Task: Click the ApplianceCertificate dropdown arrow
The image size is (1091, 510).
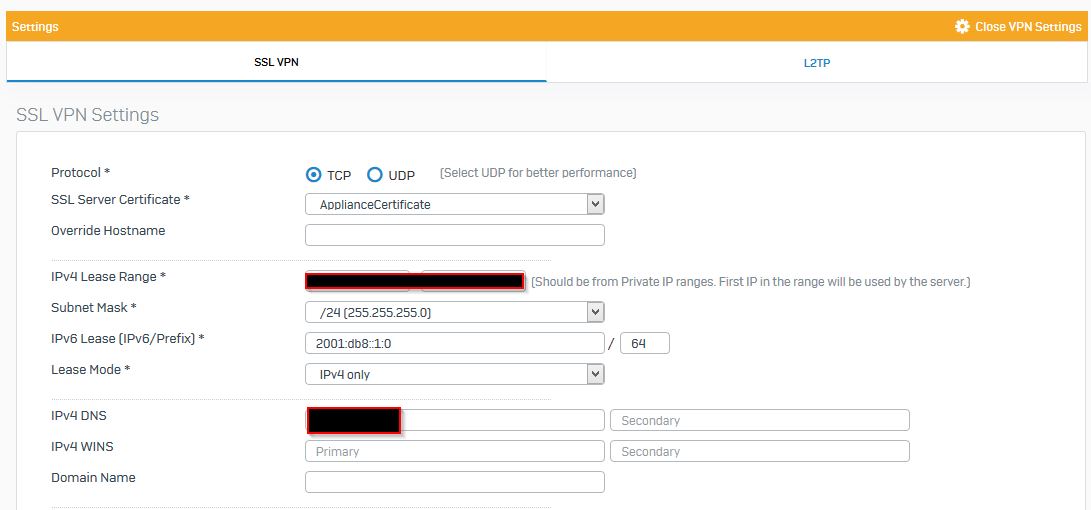Action: coord(595,205)
